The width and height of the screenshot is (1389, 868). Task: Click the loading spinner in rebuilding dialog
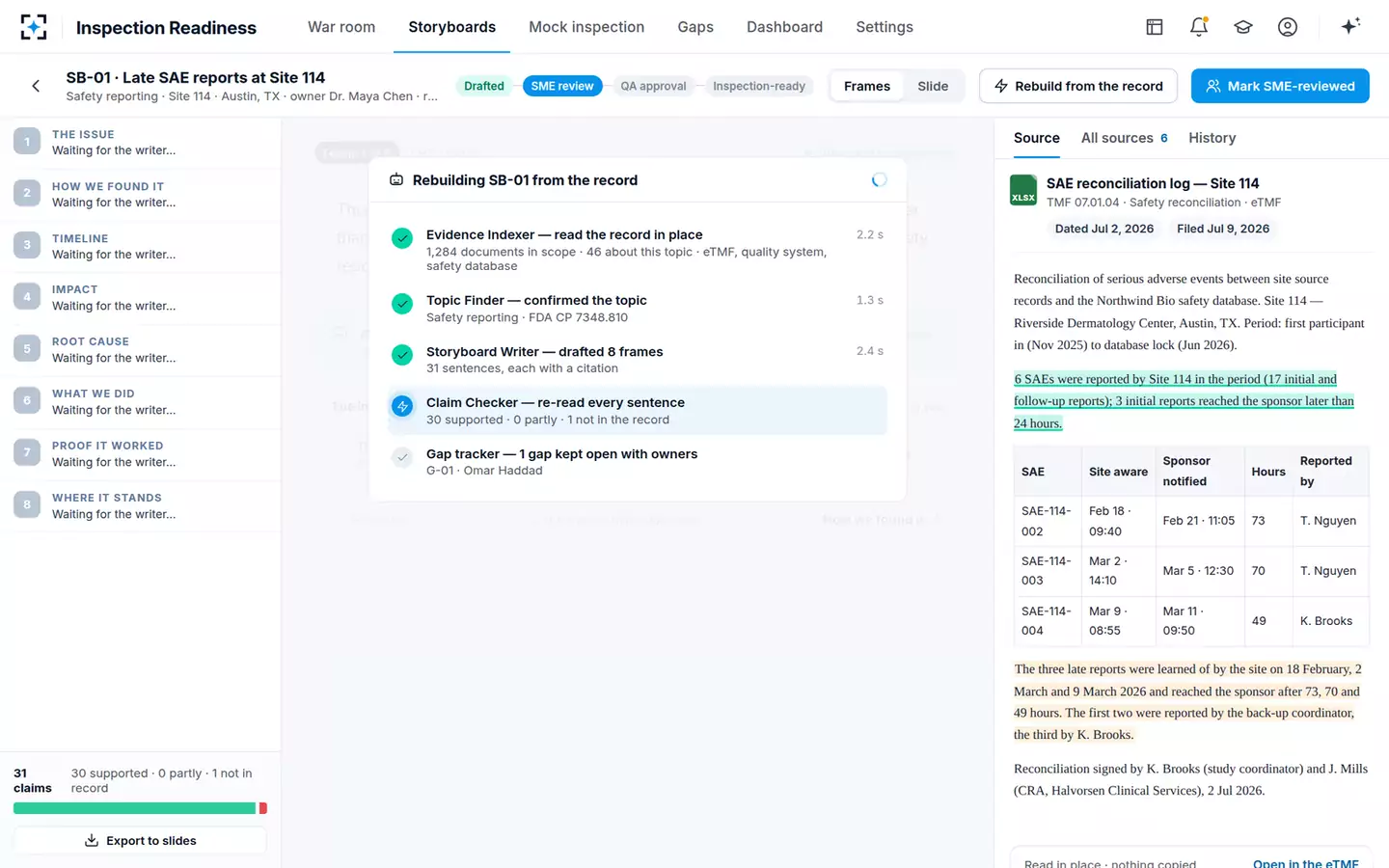tap(879, 180)
